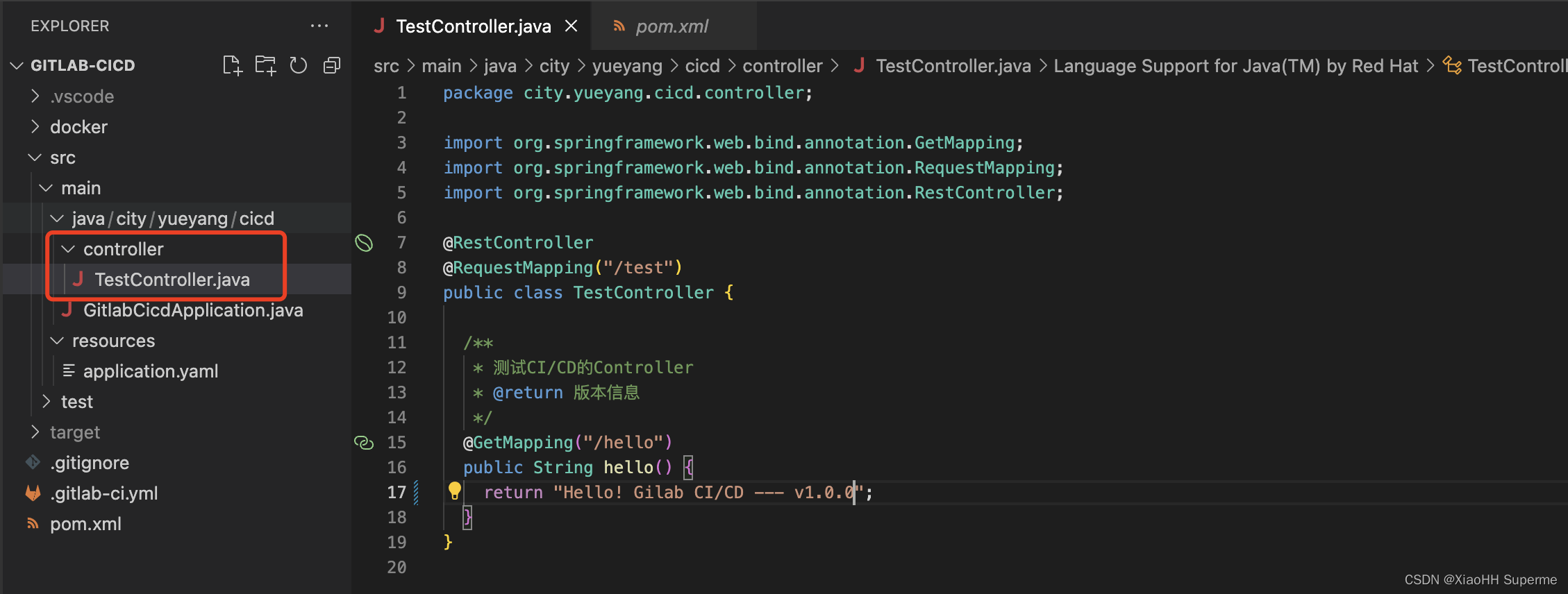Click the XML feed icon on pom.xml tab
The height and width of the screenshot is (594, 1568).
pyautogui.click(x=619, y=26)
